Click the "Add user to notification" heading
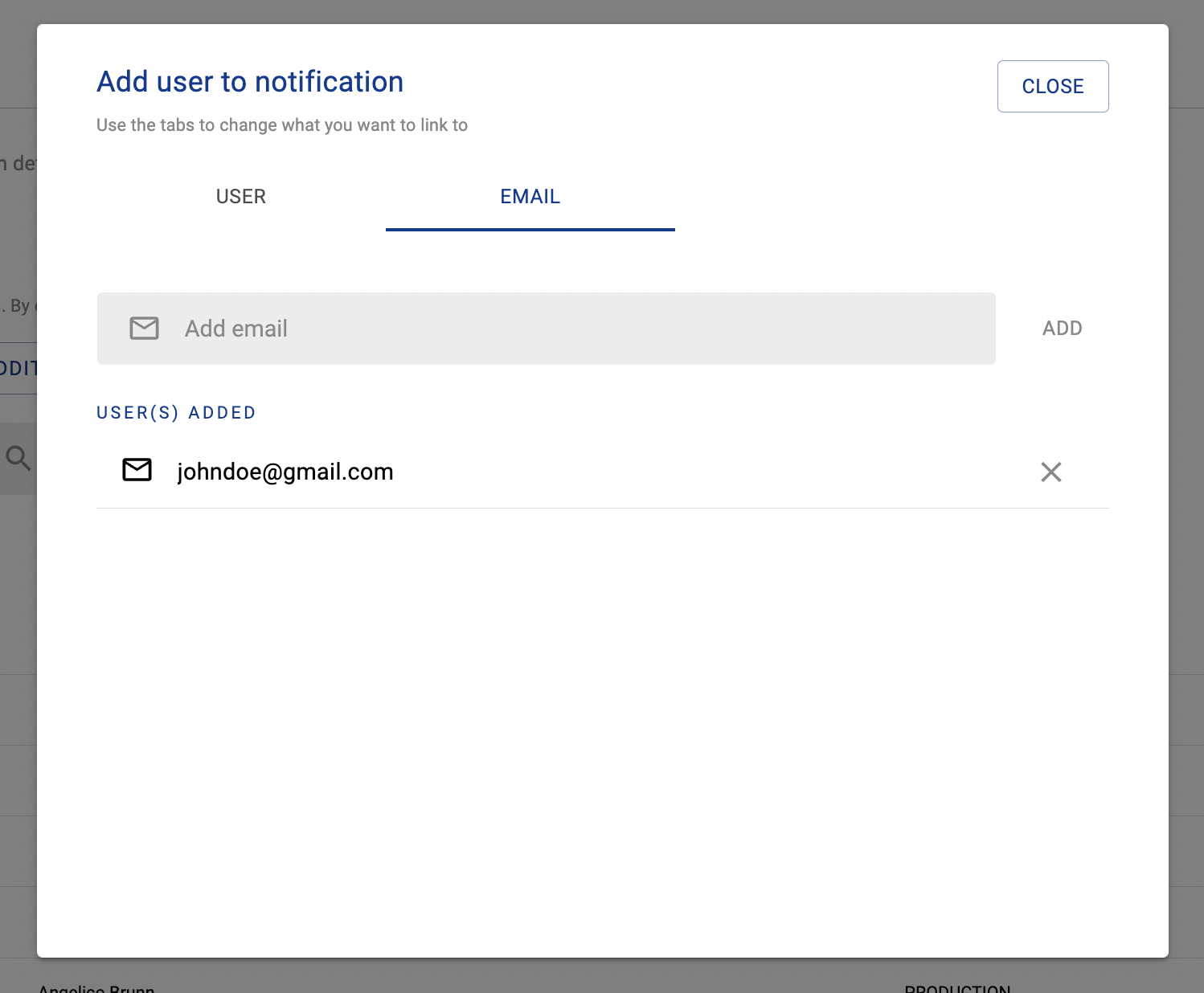The image size is (1204, 993). coord(250,82)
